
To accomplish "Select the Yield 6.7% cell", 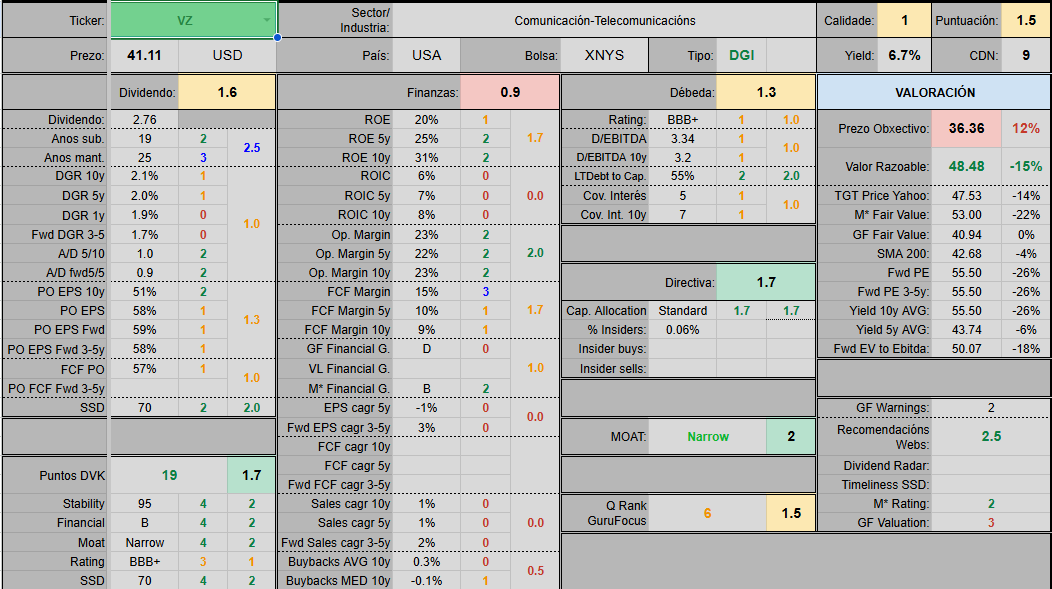I will pos(904,55).
